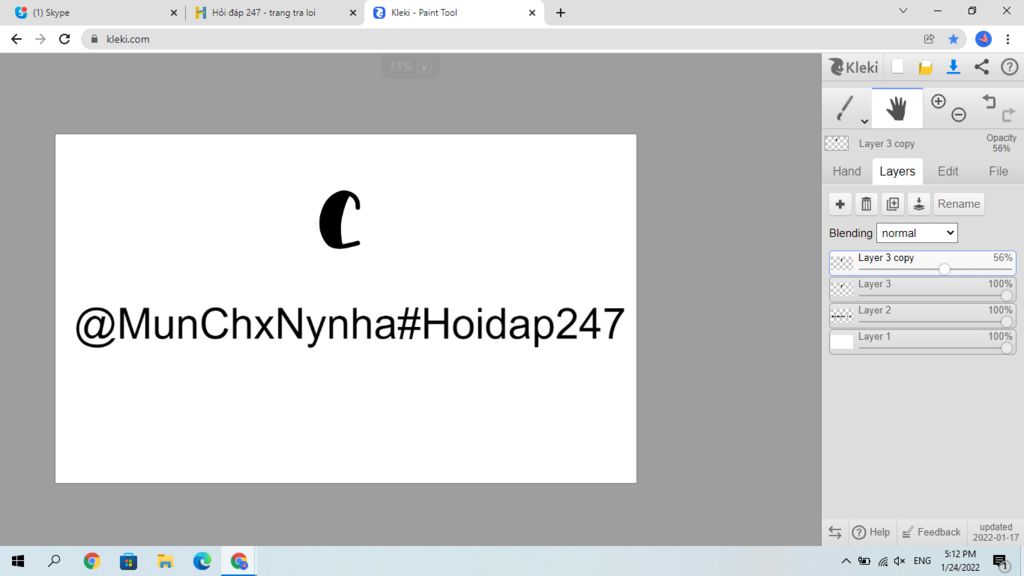Screen dimensions: 1024x576
Task: Click the ENG language indicator
Action: 922,561
